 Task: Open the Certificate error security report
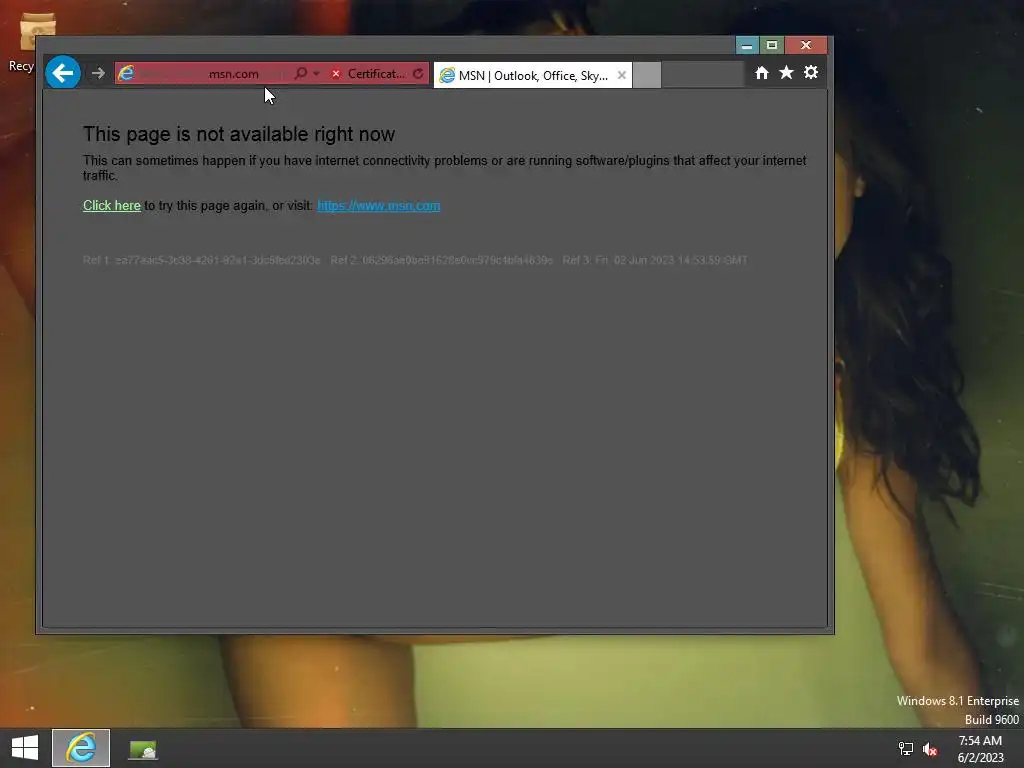click(376, 74)
